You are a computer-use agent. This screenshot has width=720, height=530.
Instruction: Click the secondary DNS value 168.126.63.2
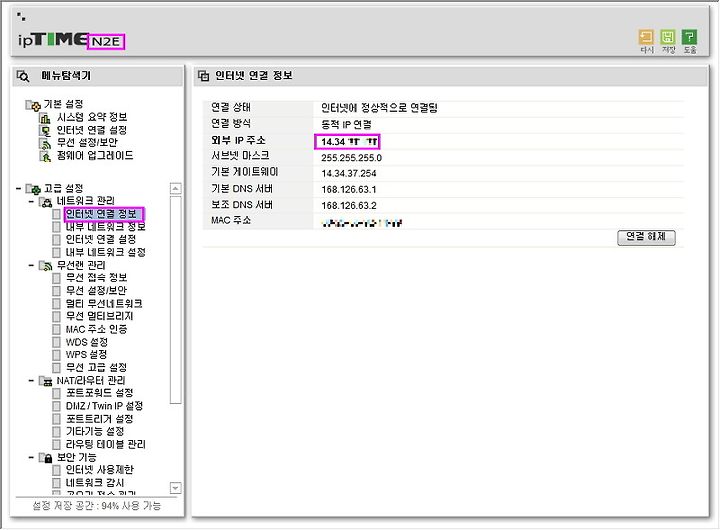pos(349,206)
